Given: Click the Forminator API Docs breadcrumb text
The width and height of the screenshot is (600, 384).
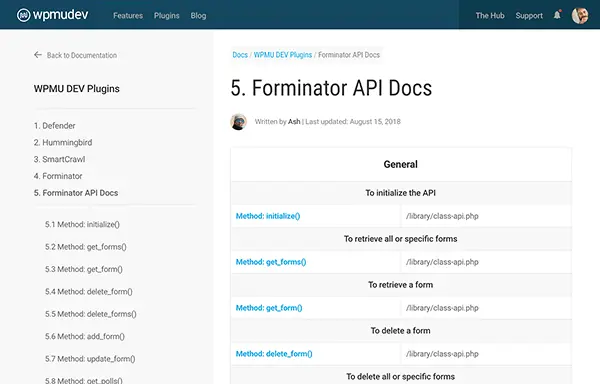Looking at the screenshot, I should coord(349,55).
